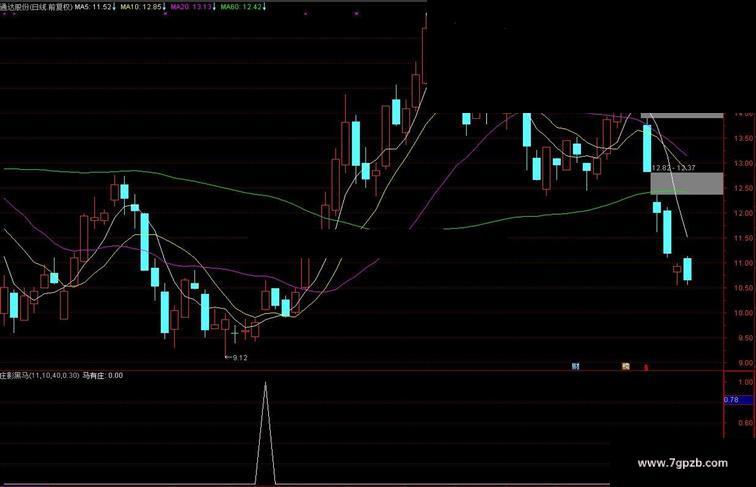Select the gray bar near the 14.00 level
Screen dimensions: 756x487
pyautogui.click(x=682, y=115)
